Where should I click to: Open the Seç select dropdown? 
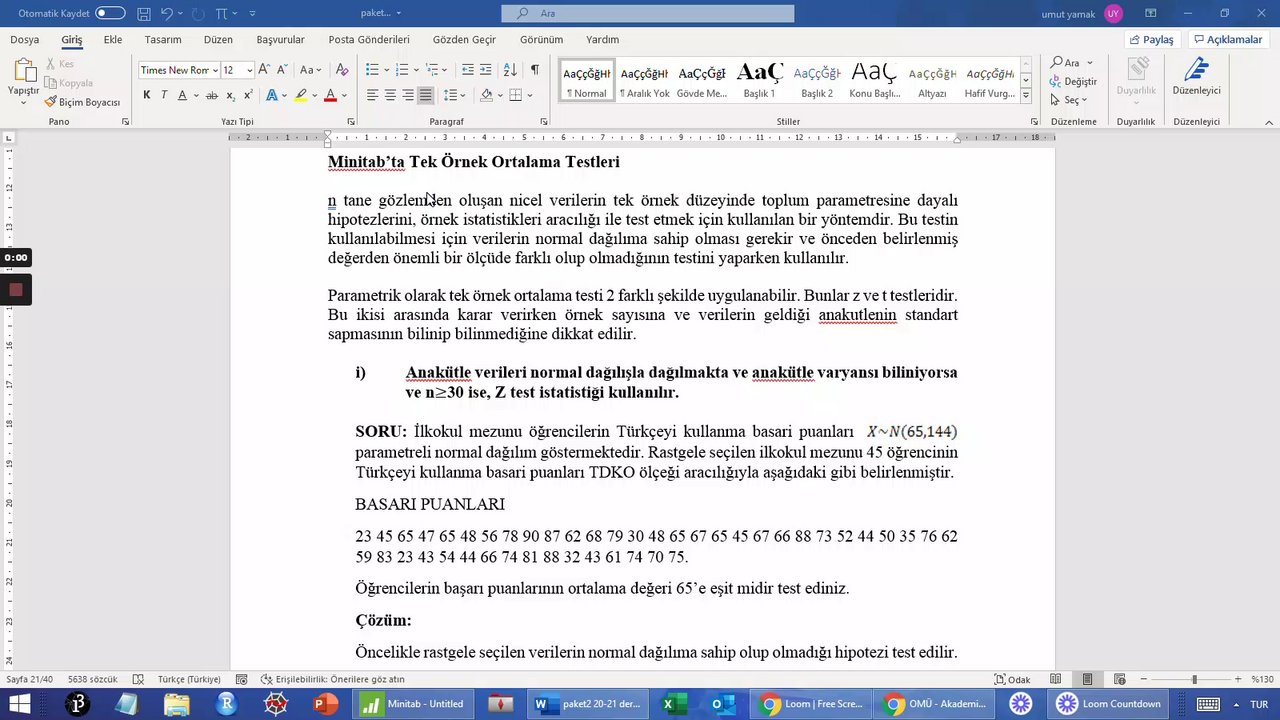pyautogui.click(x=1069, y=100)
